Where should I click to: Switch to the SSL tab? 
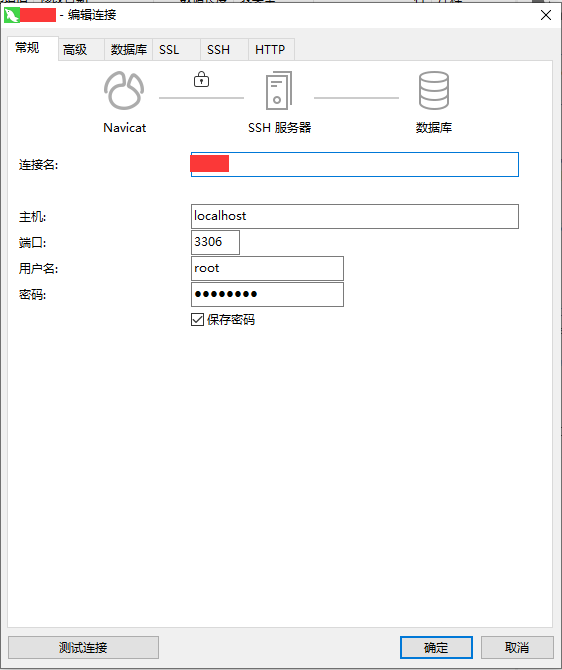(177, 50)
